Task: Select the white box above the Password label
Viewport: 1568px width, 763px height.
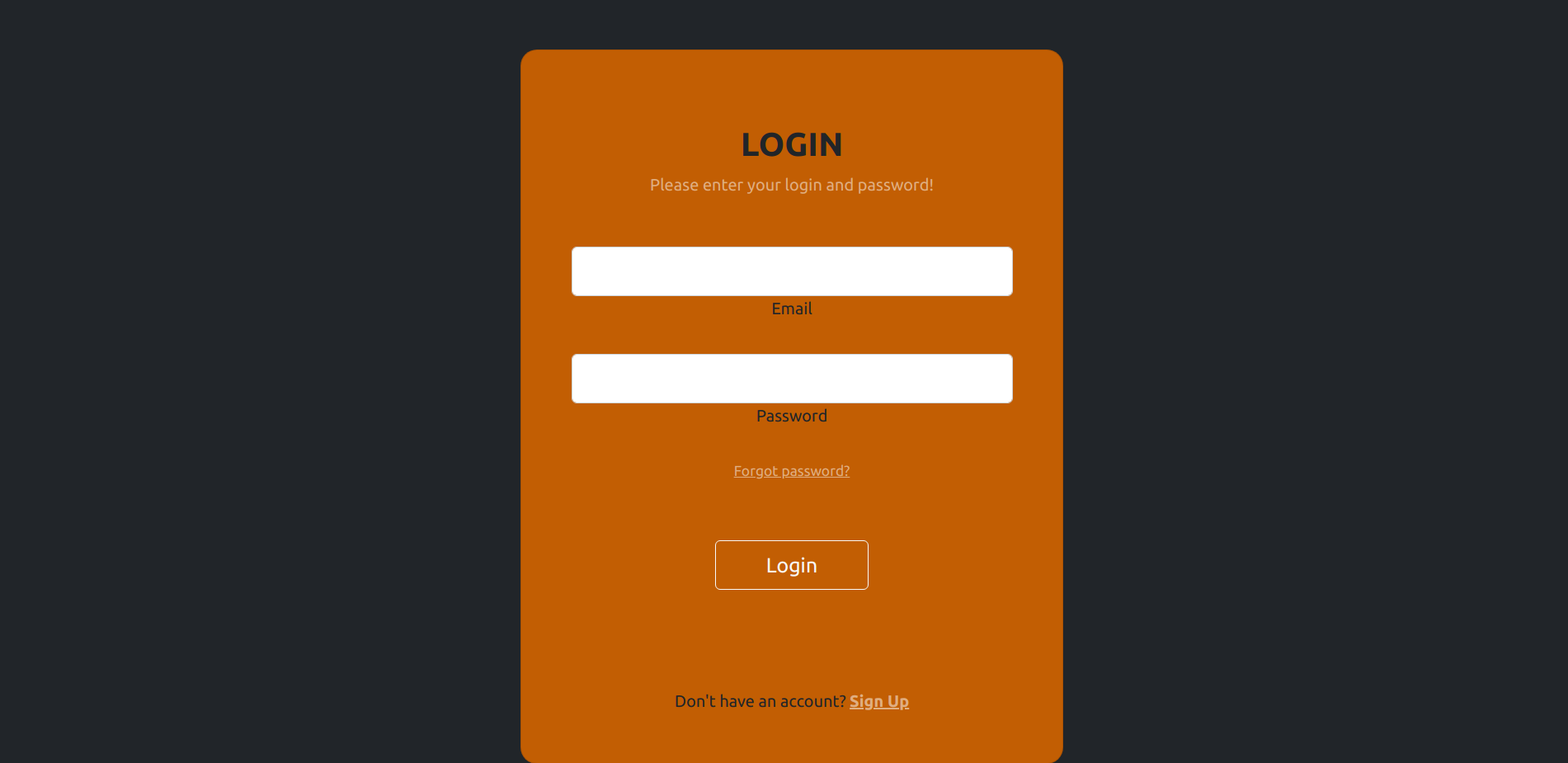Action: tap(792, 379)
